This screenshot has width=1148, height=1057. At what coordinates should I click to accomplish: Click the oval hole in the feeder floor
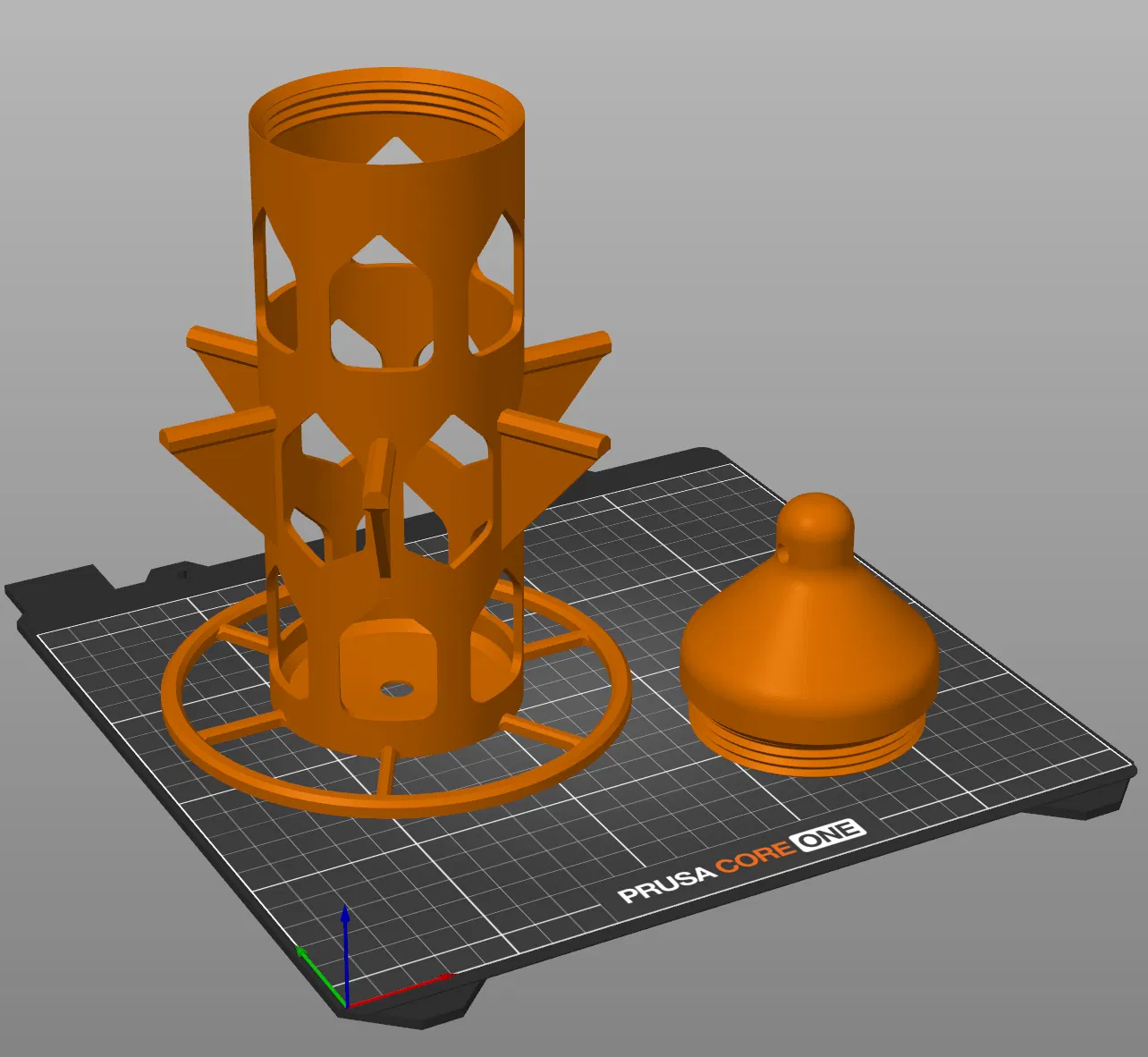397,689
